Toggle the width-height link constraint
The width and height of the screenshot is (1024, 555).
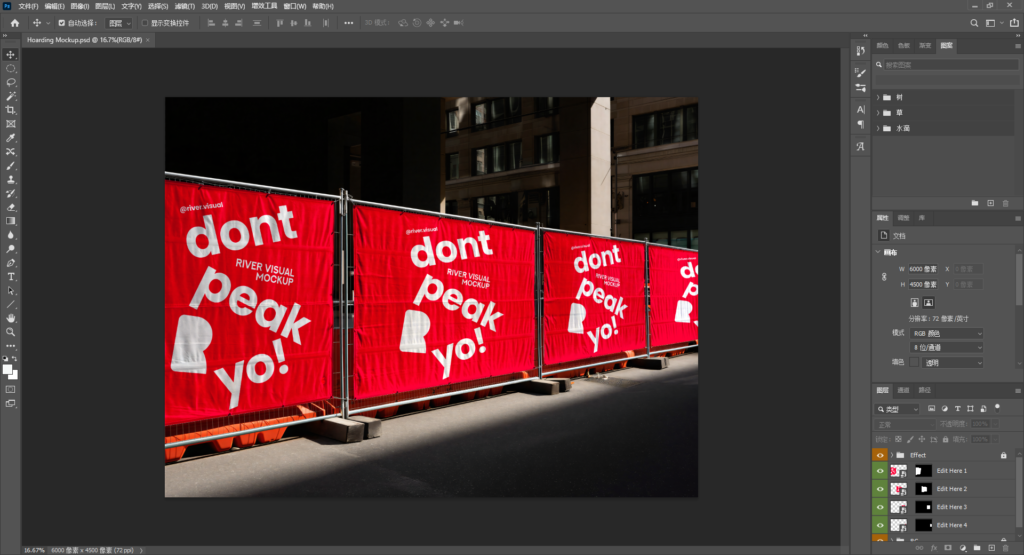pos(884,277)
